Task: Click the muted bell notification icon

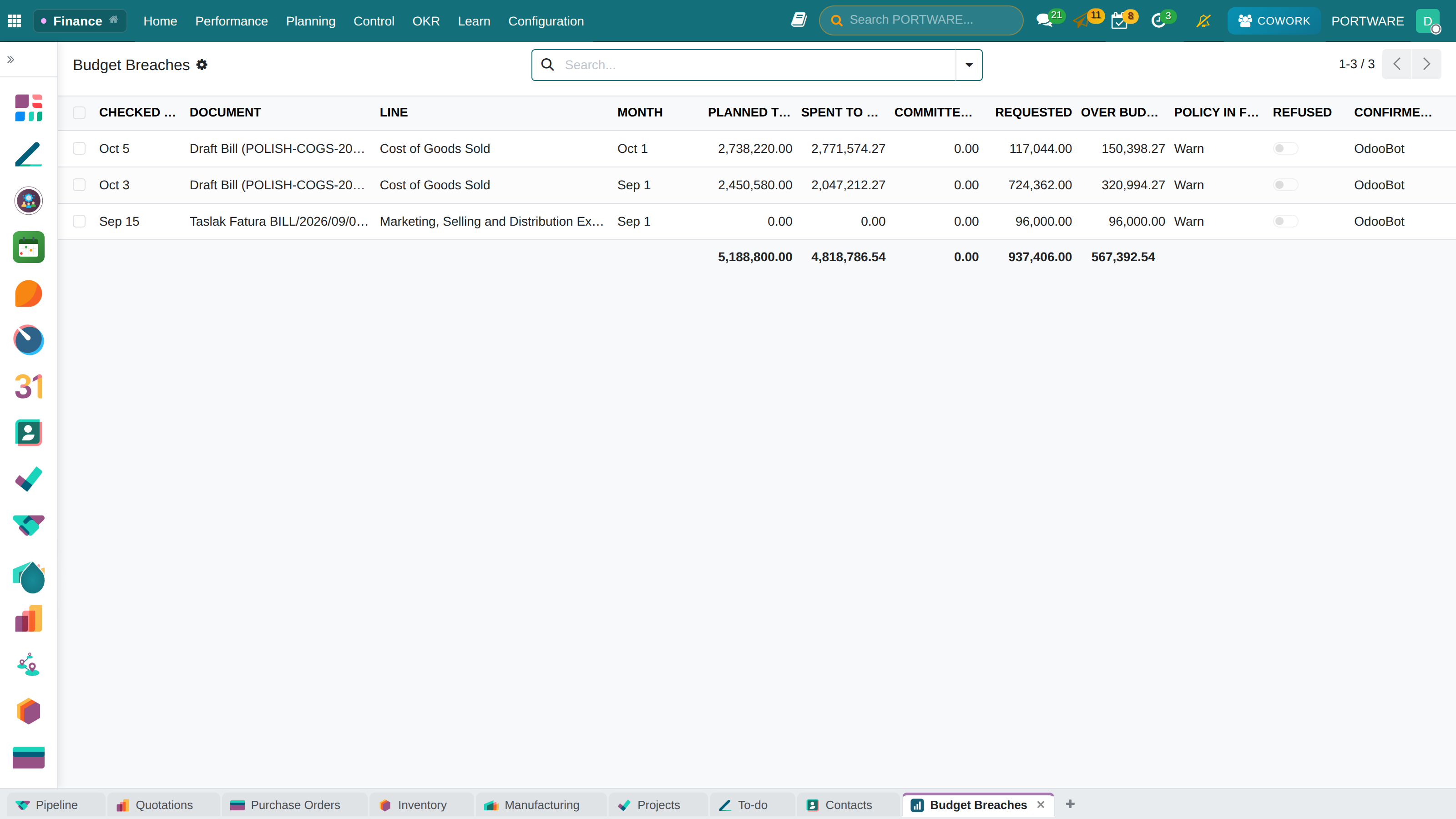Action: (x=1203, y=21)
